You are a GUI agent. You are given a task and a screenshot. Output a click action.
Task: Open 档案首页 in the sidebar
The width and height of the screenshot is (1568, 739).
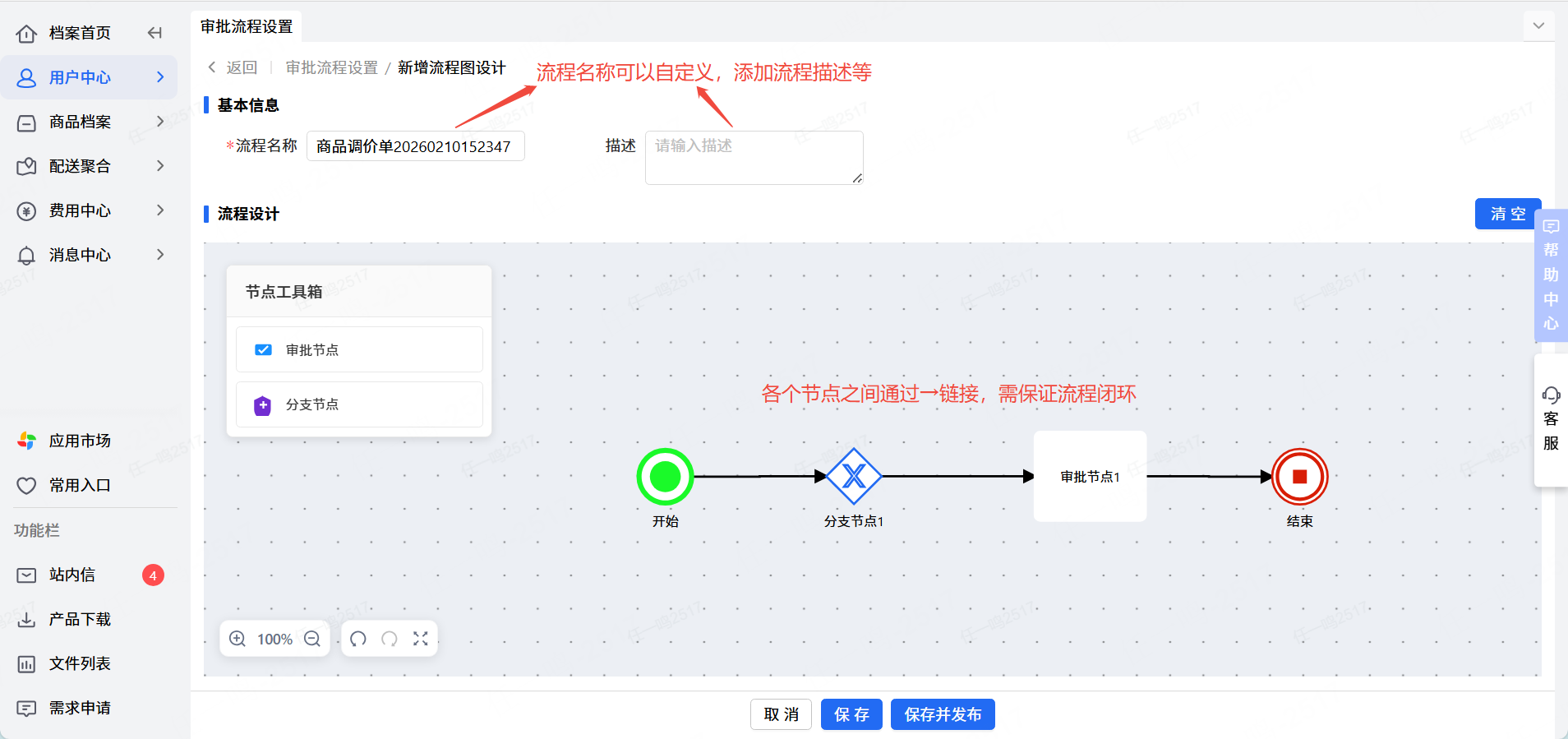coord(80,33)
